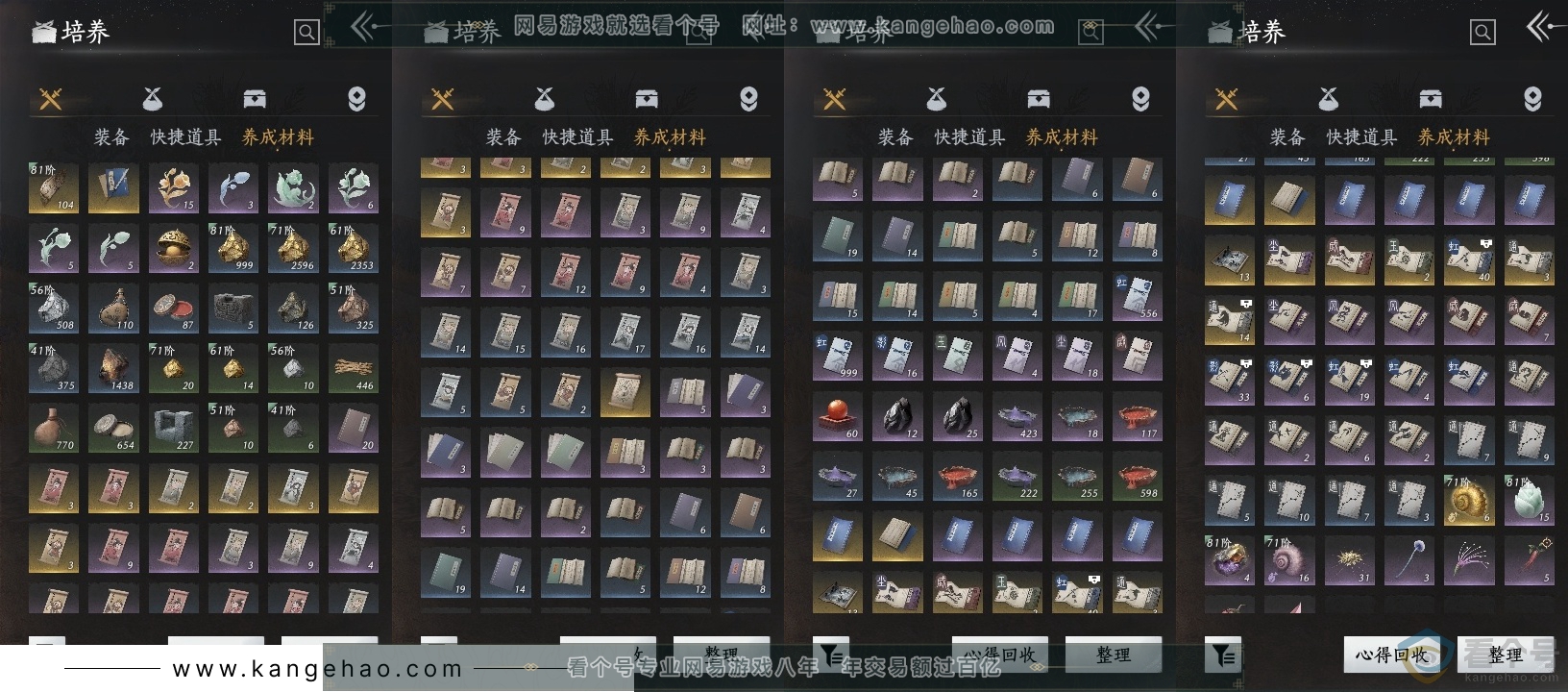The height and width of the screenshot is (692, 1568).
Task: Select the crossed swords icon in the leftmost panel
Action: tap(50, 98)
